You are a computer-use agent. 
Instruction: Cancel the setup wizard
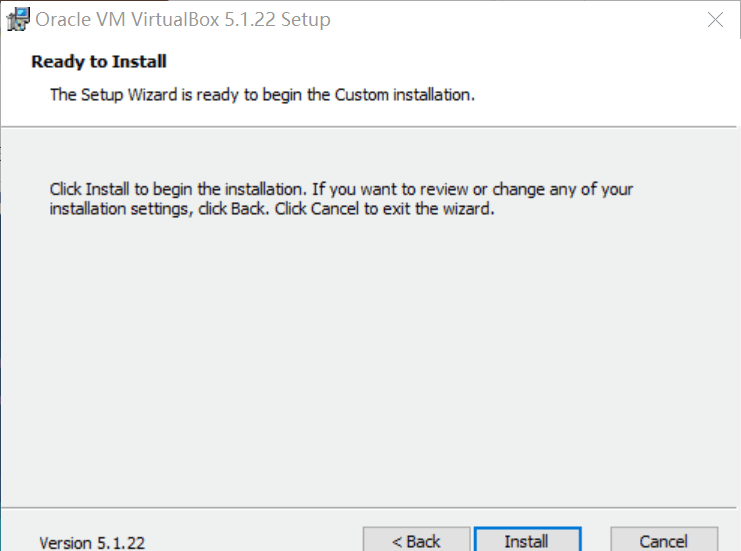click(x=663, y=540)
